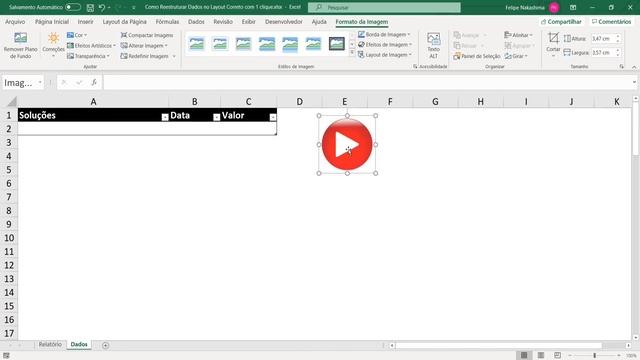Image resolution: width=640 pixels, height=360 pixels.
Task: Open the Data column filter dropdown
Action: (x=217, y=118)
